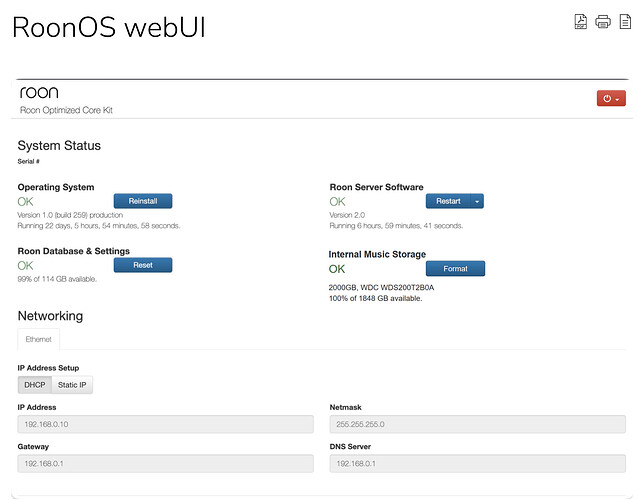The height and width of the screenshot is (500, 641).
Task: Open the plain document page icon
Action: point(625,21)
